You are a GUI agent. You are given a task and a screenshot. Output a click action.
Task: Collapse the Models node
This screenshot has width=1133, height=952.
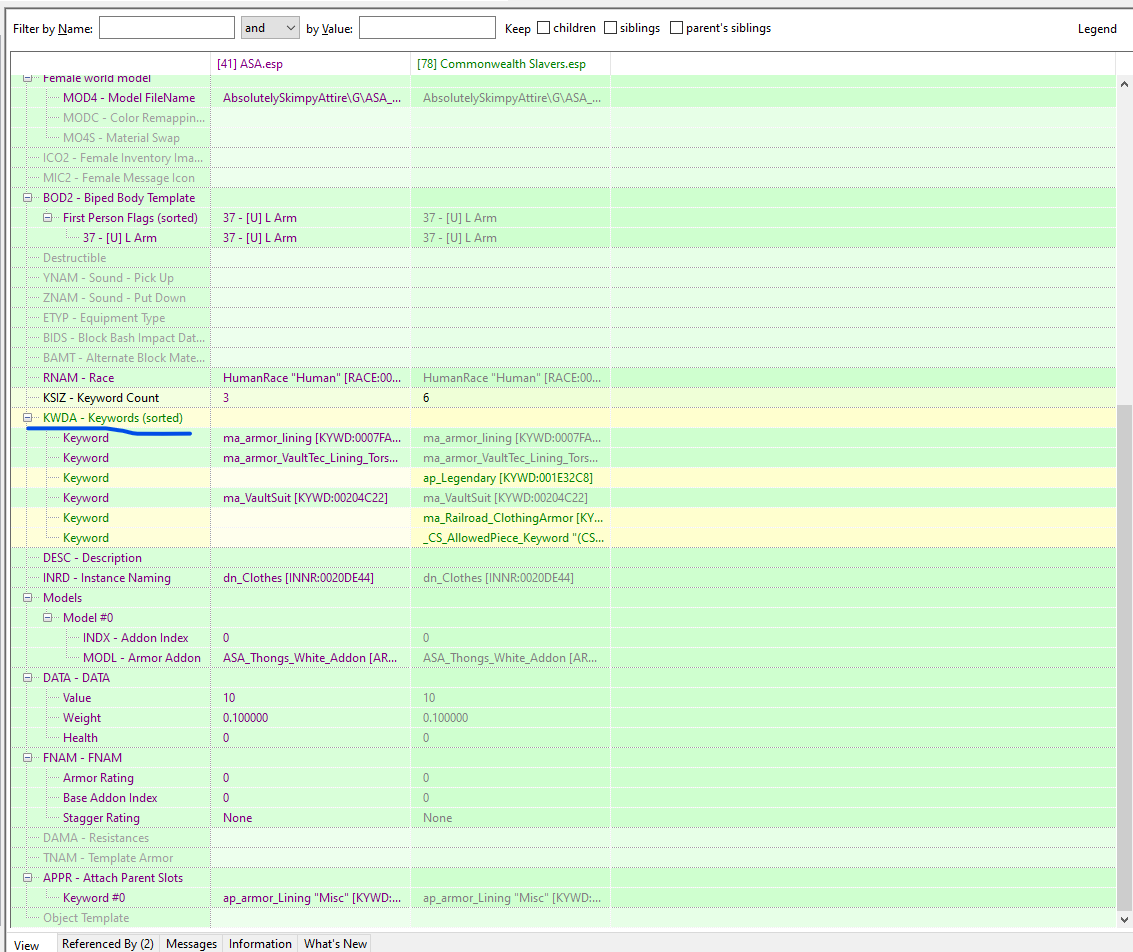pos(27,597)
